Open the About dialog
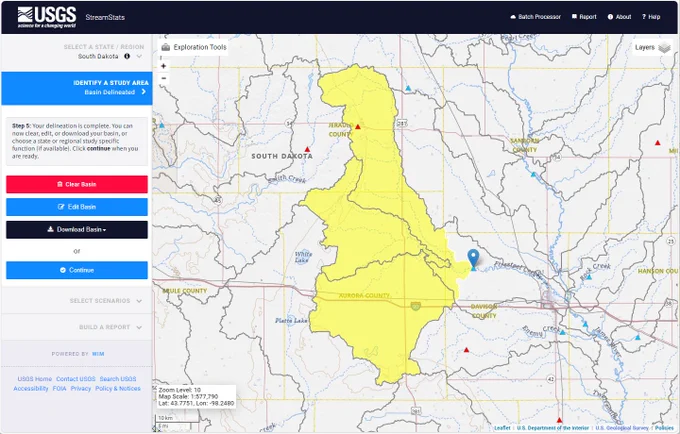The height and width of the screenshot is (434, 680). tap(619, 17)
